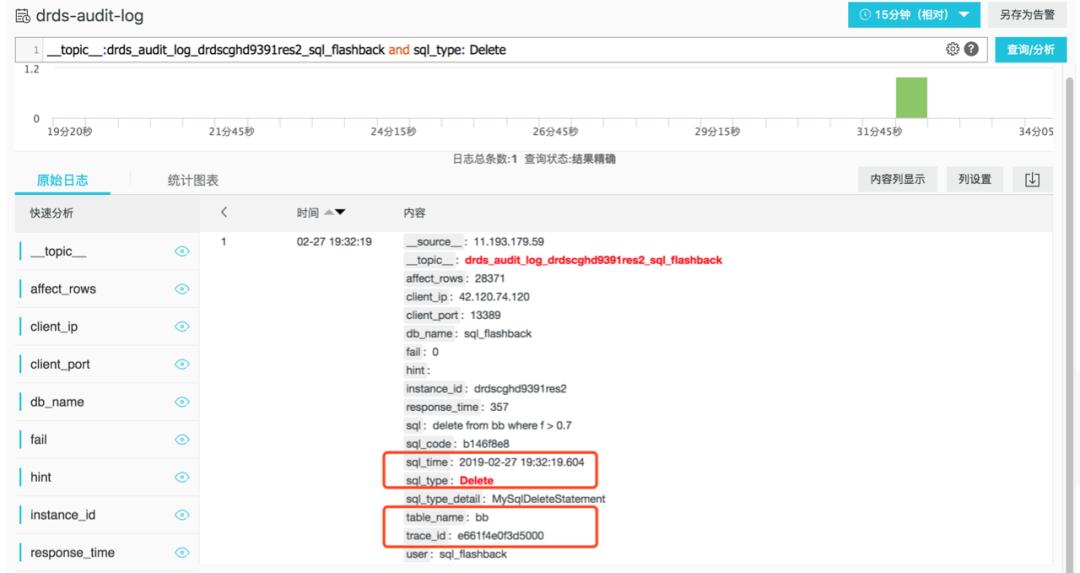Screen dimensions: 1080x573
Task: Select client_port in quick analysis list
Action: point(60,364)
